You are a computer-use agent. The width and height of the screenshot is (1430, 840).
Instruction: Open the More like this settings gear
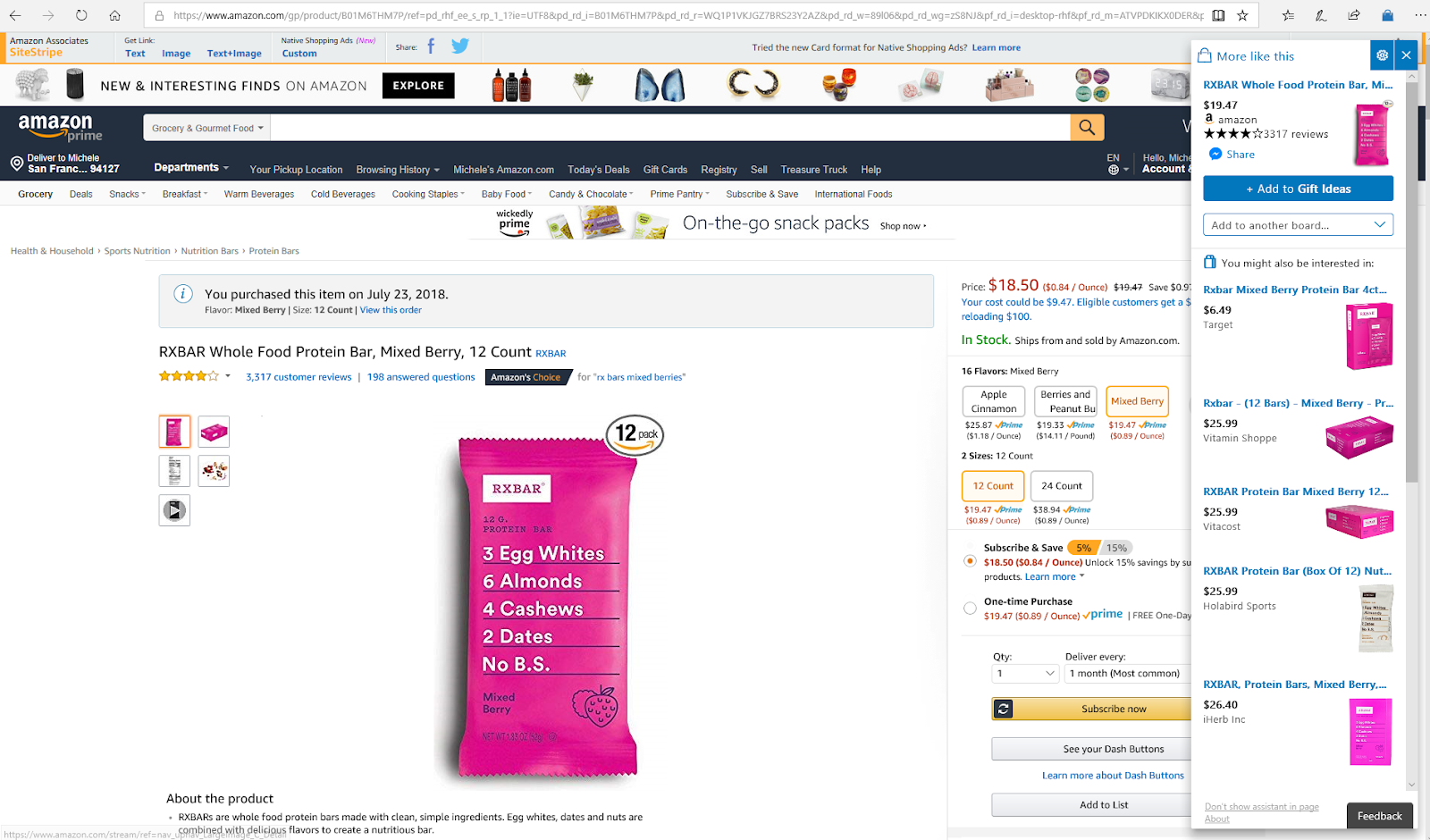(x=1382, y=55)
